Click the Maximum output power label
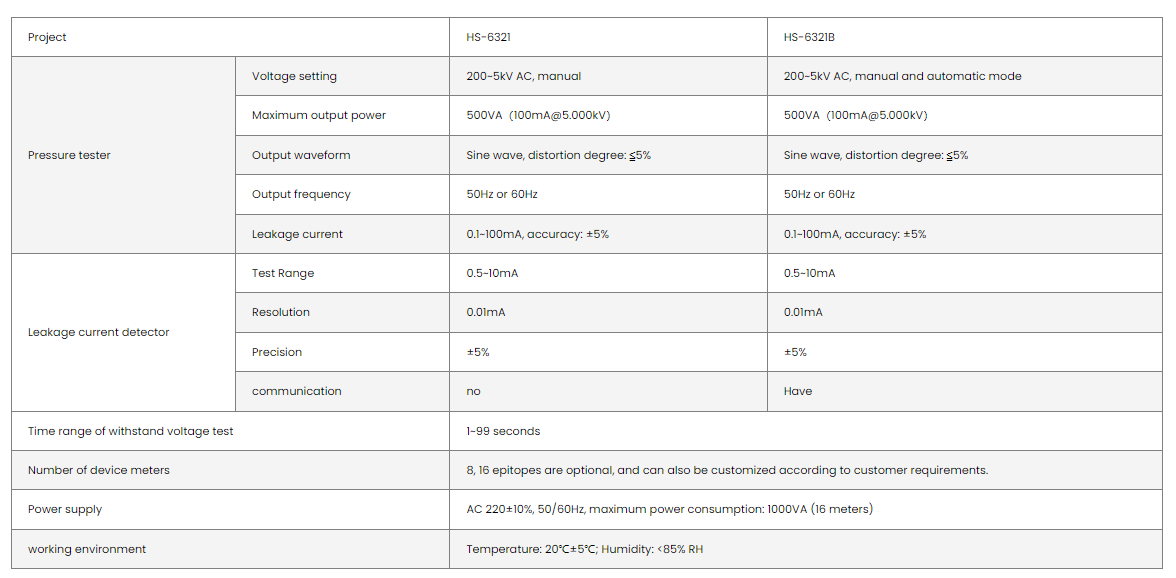This screenshot has width=1176, height=578. pos(319,115)
